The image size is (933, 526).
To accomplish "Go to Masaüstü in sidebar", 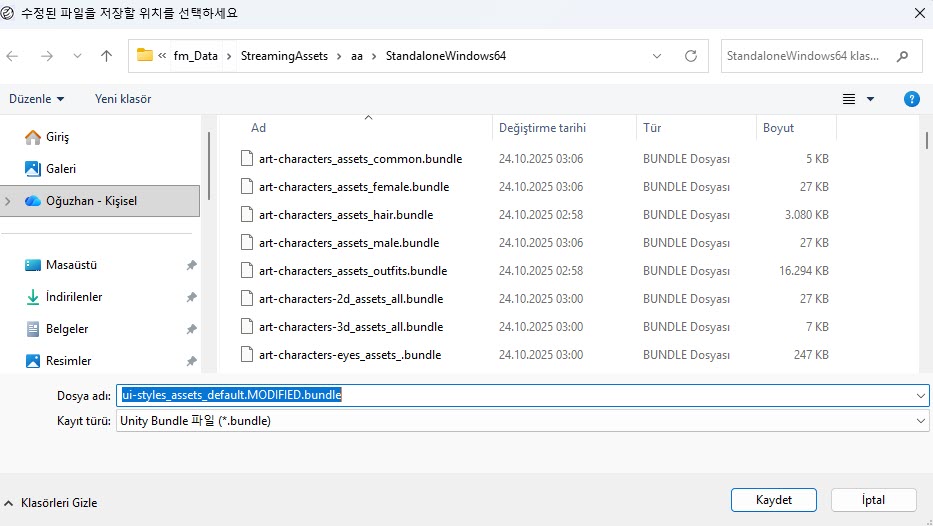I will tap(70, 265).
